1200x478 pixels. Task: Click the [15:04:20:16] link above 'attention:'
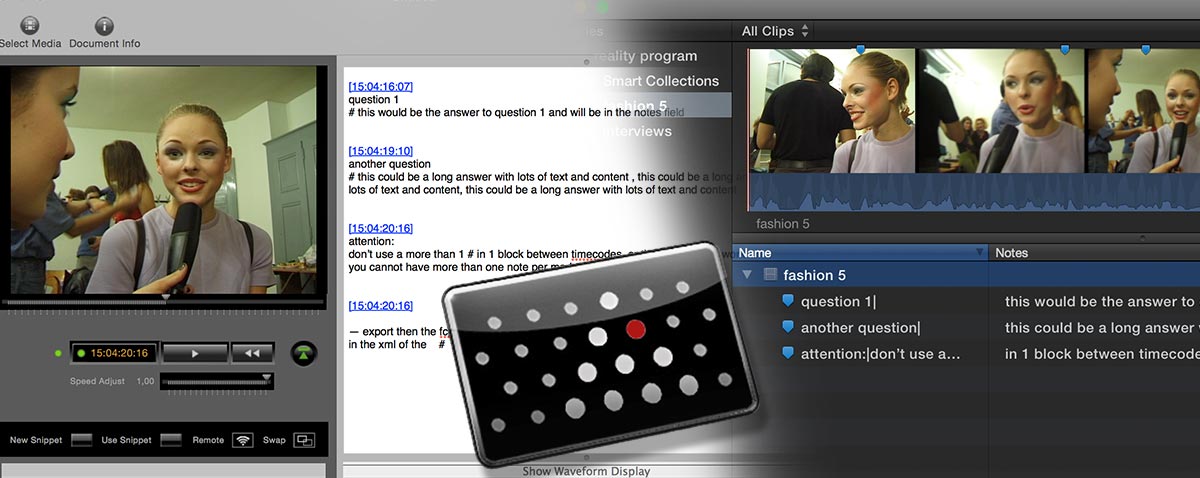(380, 228)
